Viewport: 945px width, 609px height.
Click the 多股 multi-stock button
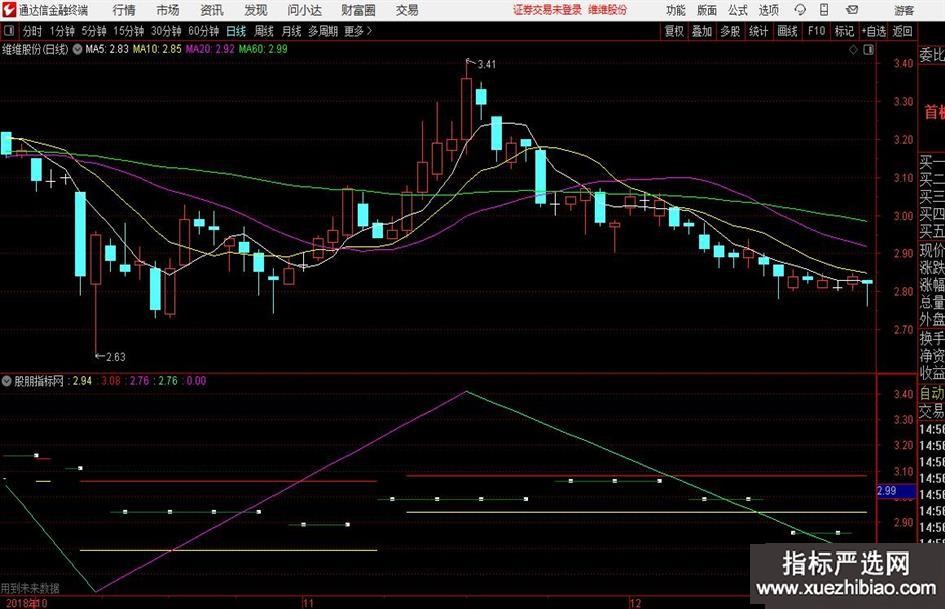[730, 31]
